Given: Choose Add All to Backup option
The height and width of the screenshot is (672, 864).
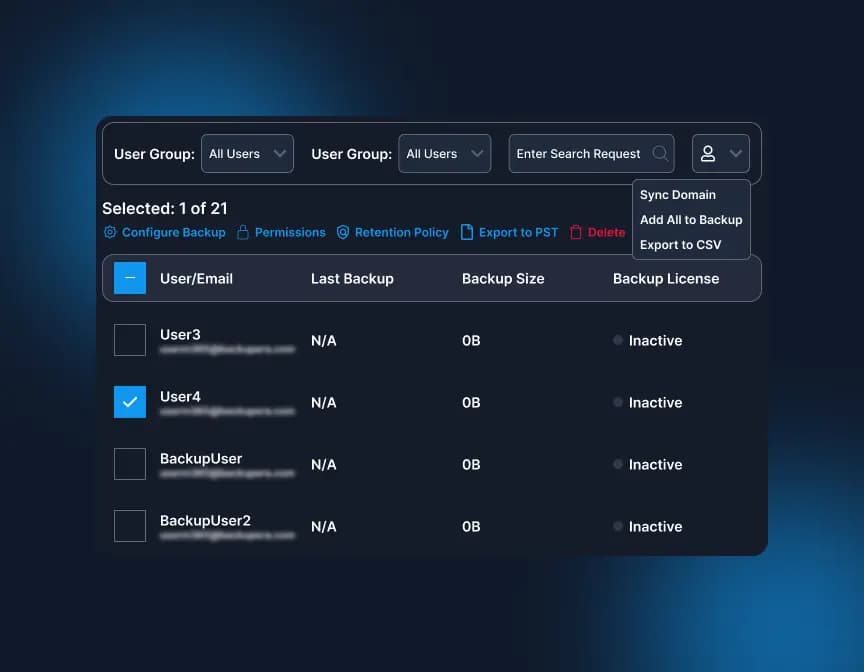Looking at the screenshot, I should pyautogui.click(x=691, y=219).
